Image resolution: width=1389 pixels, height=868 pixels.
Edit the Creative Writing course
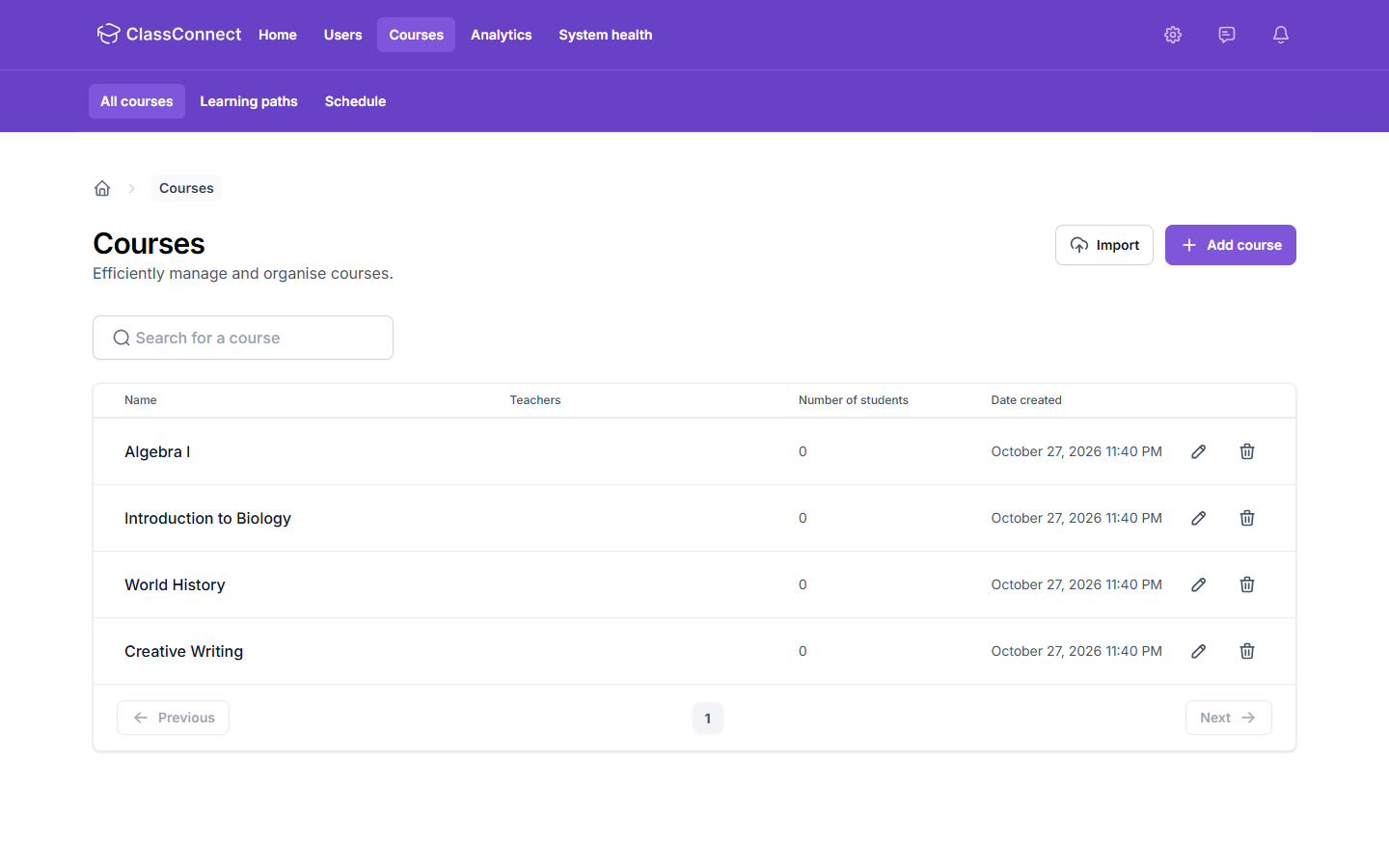(x=1199, y=651)
